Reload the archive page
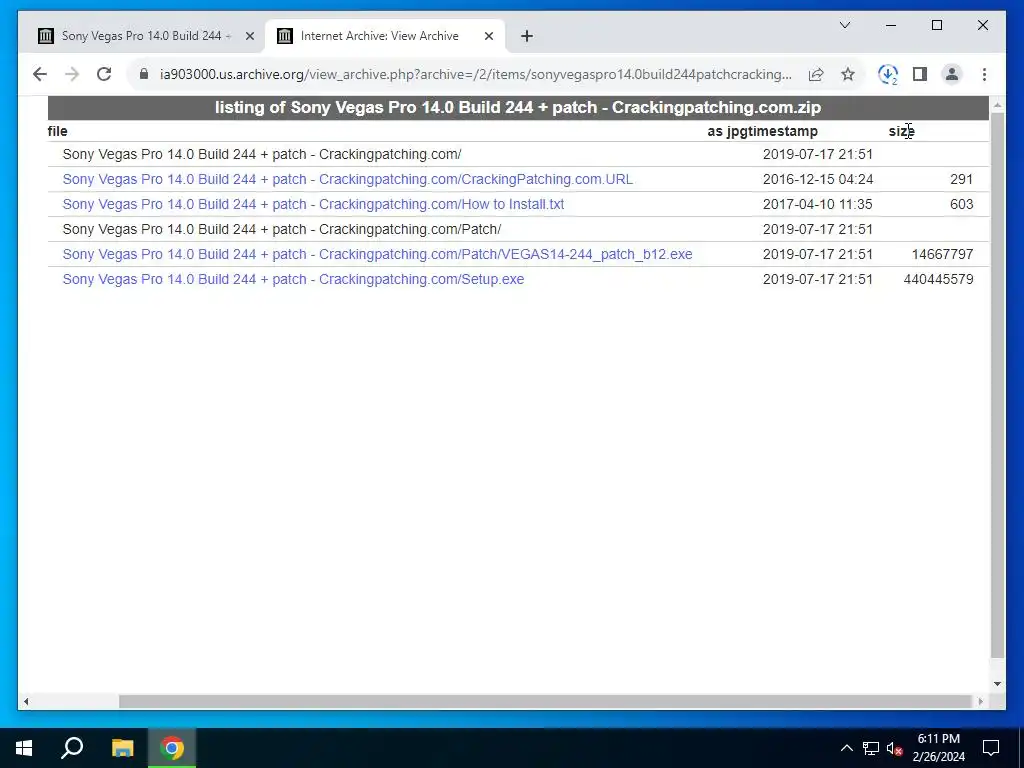The image size is (1024, 768). pyautogui.click(x=104, y=74)
